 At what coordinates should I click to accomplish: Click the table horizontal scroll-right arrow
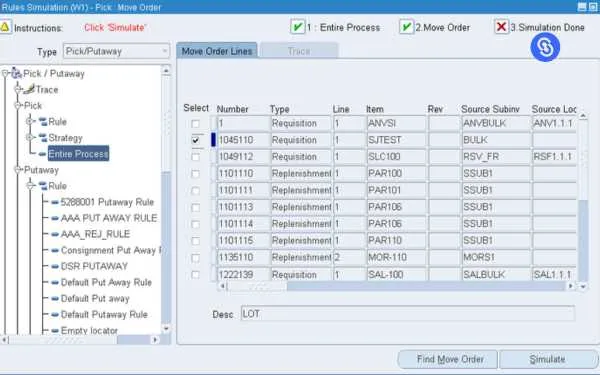pos(571,286)
